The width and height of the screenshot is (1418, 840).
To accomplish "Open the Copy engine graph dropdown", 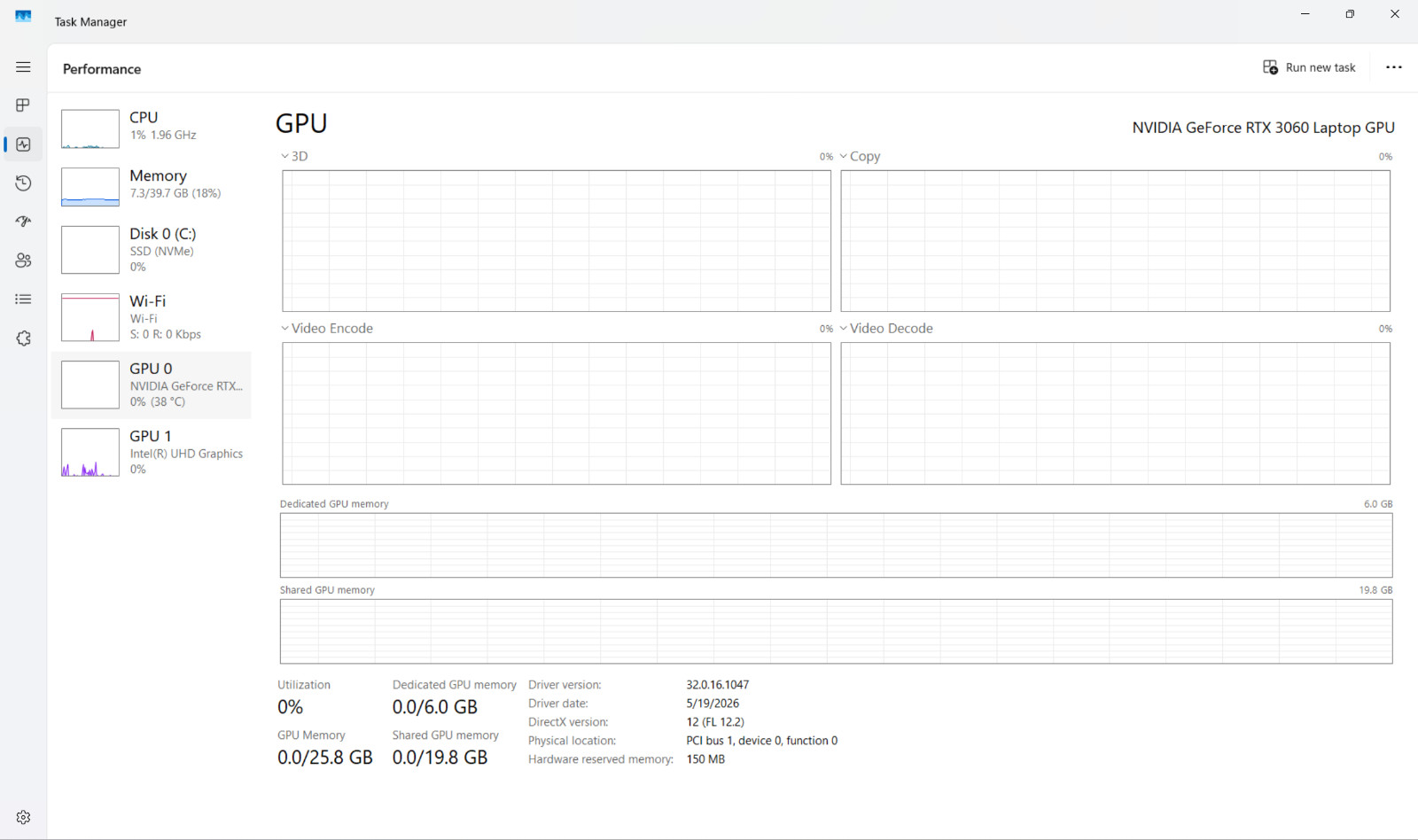I will pyautogui.click(x=860, y=156).
